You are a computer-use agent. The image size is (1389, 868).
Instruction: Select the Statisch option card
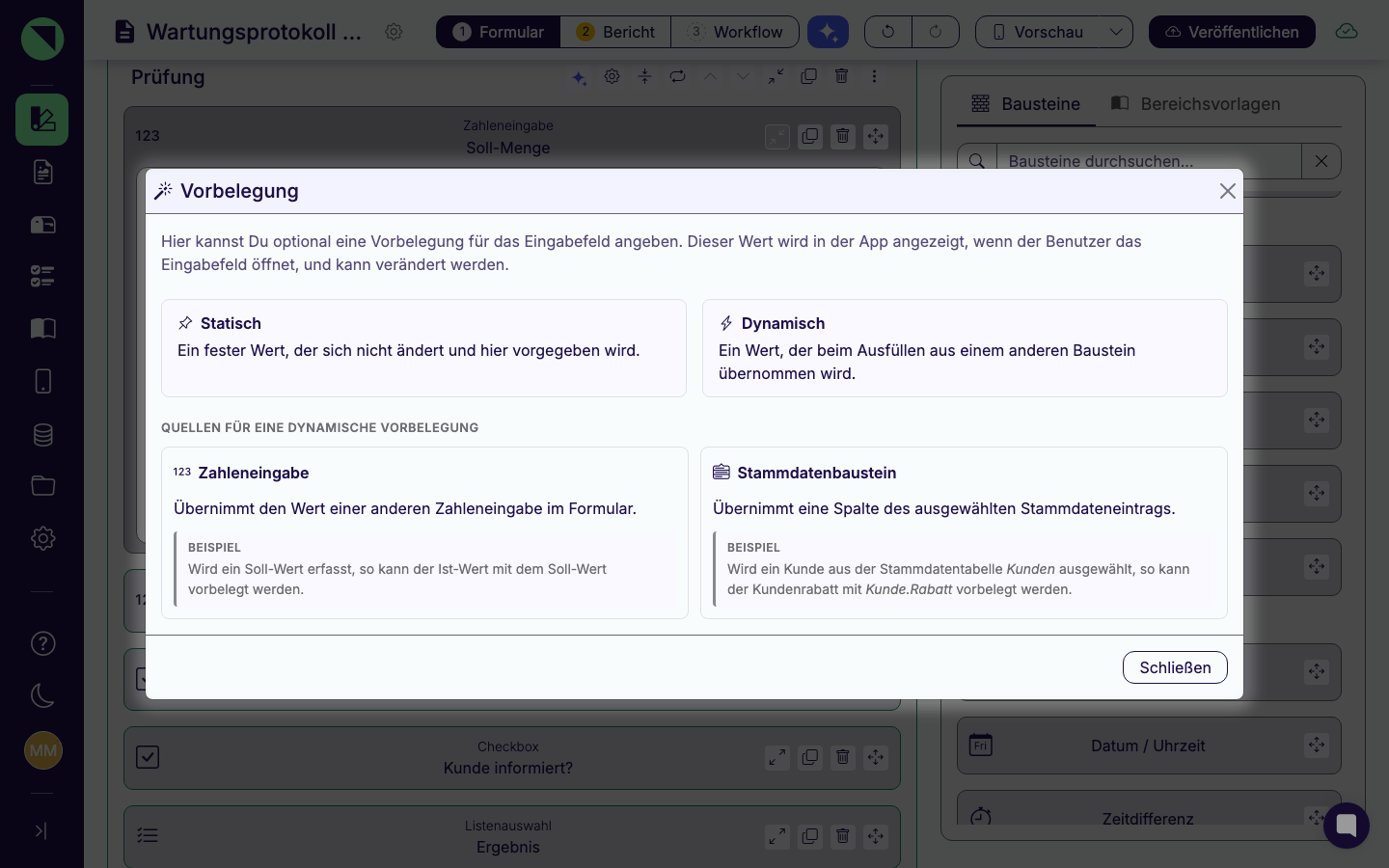pos(423,348)
